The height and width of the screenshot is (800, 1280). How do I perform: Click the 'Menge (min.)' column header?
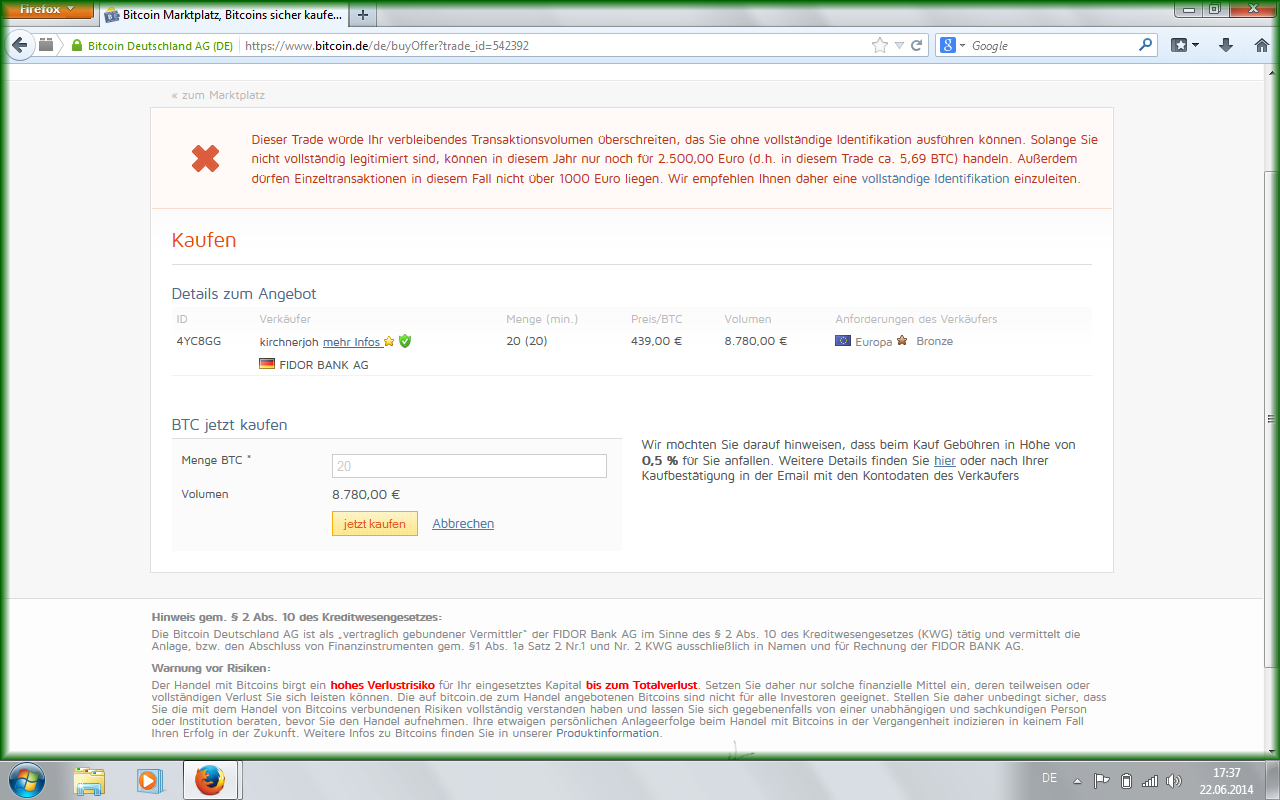point(542,319)
